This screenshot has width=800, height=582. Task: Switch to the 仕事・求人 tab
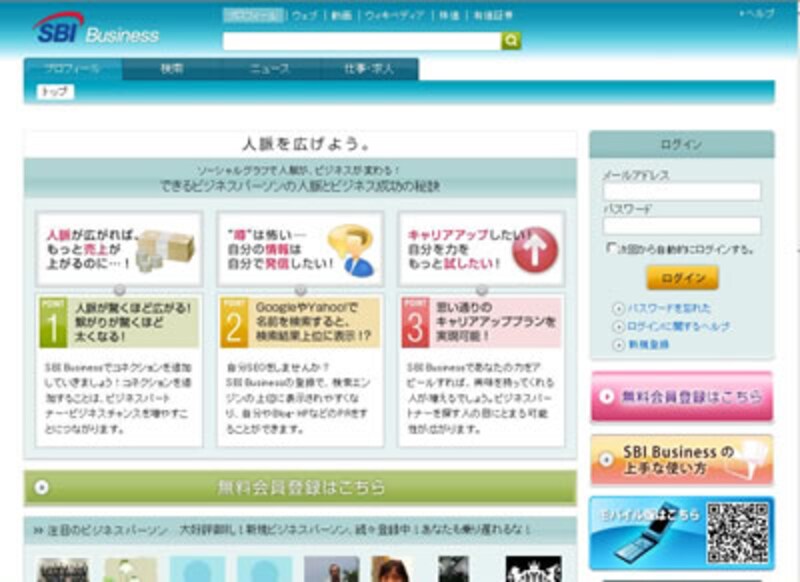point(370,70)
